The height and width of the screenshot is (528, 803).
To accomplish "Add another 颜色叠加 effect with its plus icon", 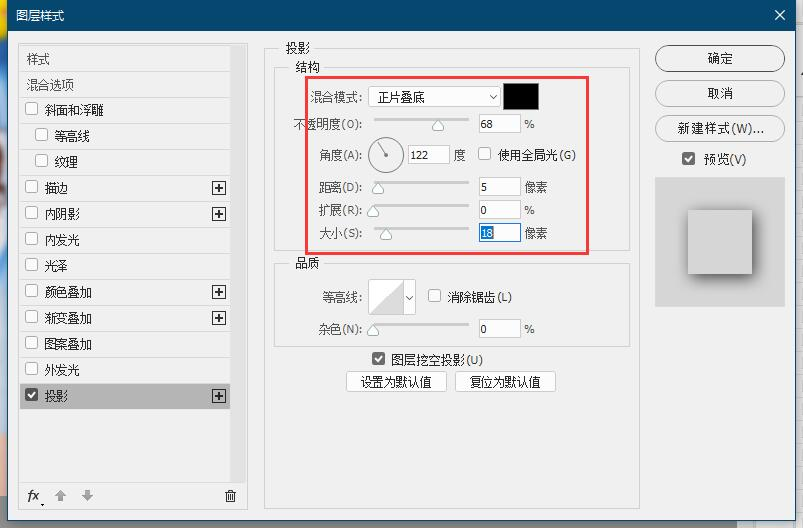I will click(219, 292).
